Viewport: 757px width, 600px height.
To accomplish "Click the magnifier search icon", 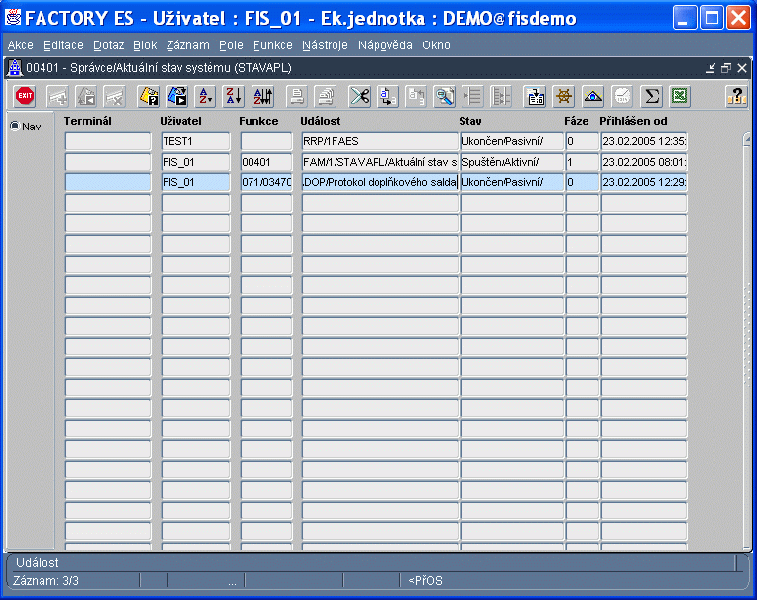I will tap(445, 97).
